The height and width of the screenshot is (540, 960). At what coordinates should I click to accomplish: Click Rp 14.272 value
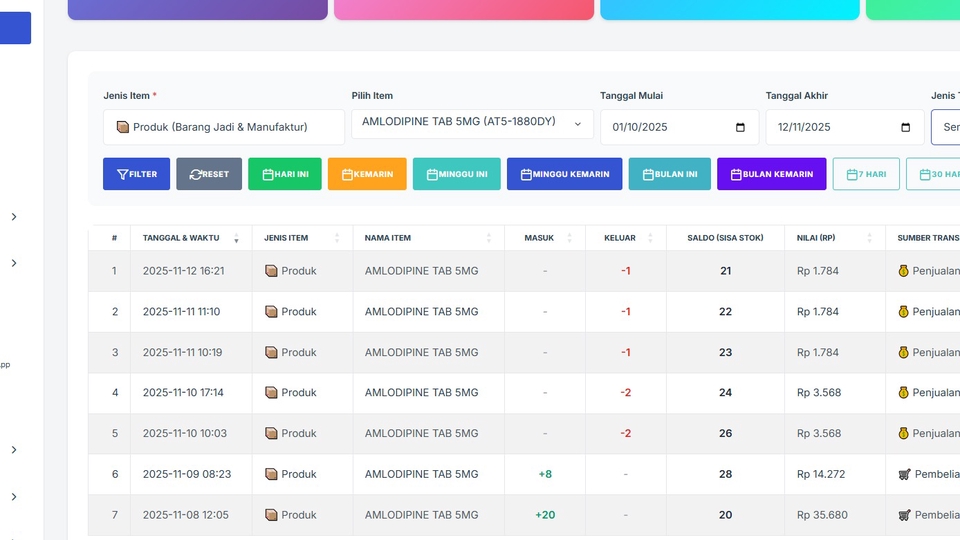pos(820,474)
